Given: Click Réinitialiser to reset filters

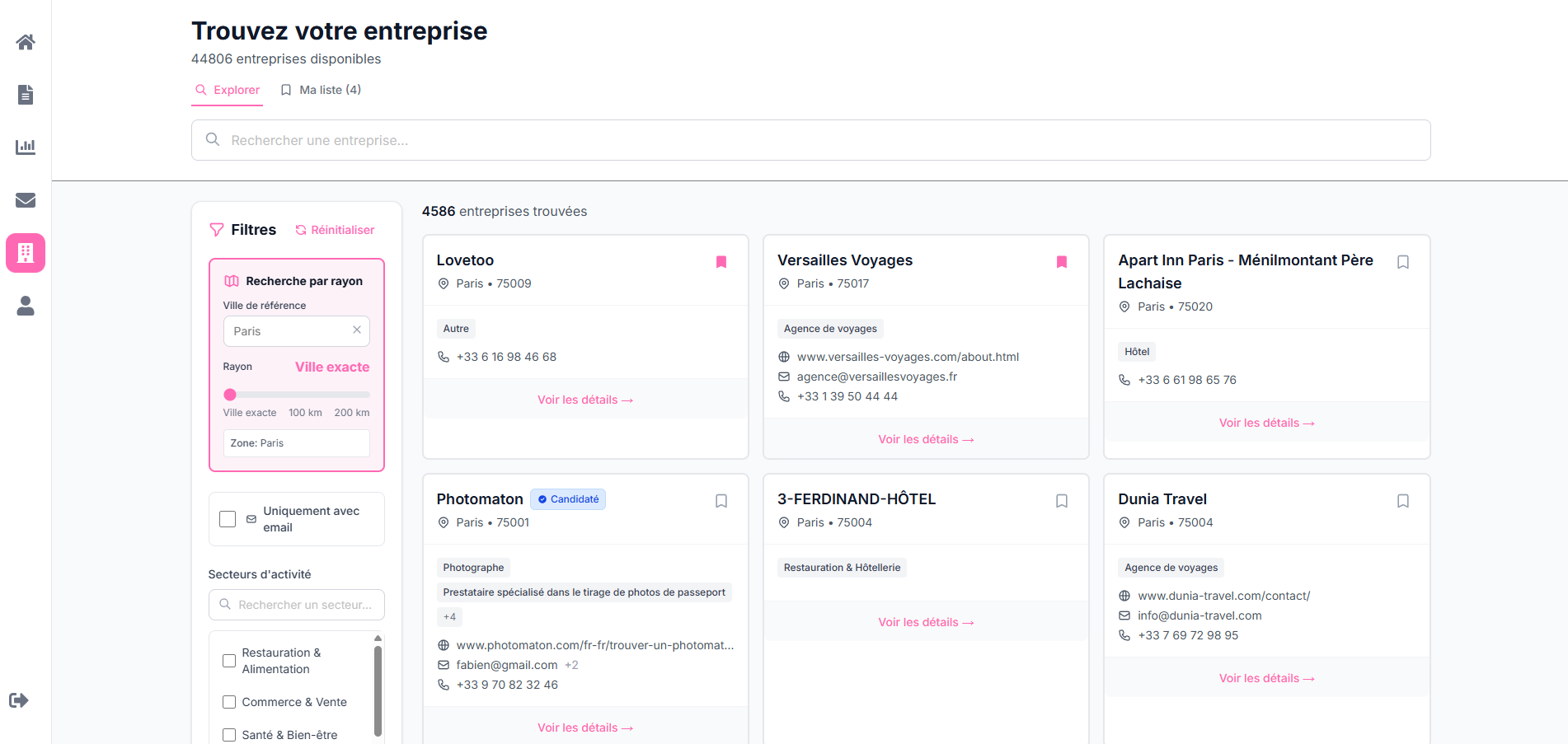Looking at the screenshot, I should pos(335,230).
